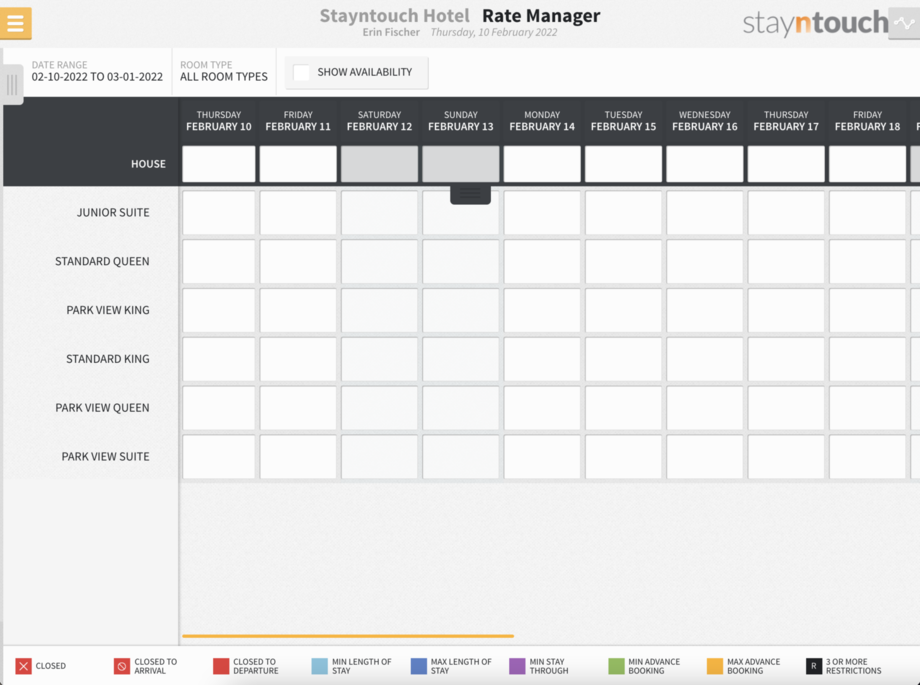The width and height of the screenshot is (920, 685).
Task: Click the orange Max Advance Booking swatch
Action: click(715, 666)
